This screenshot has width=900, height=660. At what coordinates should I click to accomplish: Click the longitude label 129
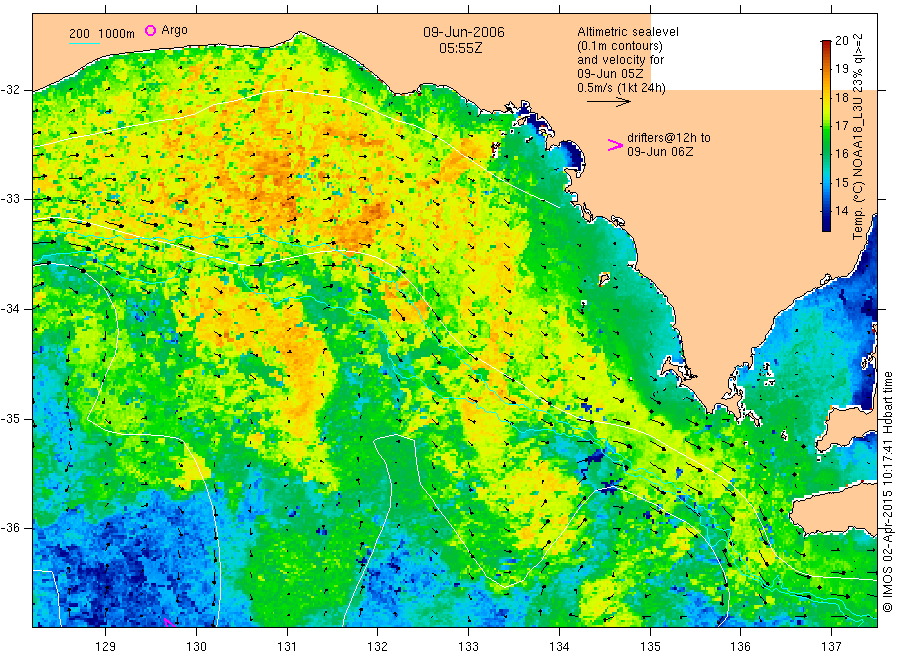106,647
